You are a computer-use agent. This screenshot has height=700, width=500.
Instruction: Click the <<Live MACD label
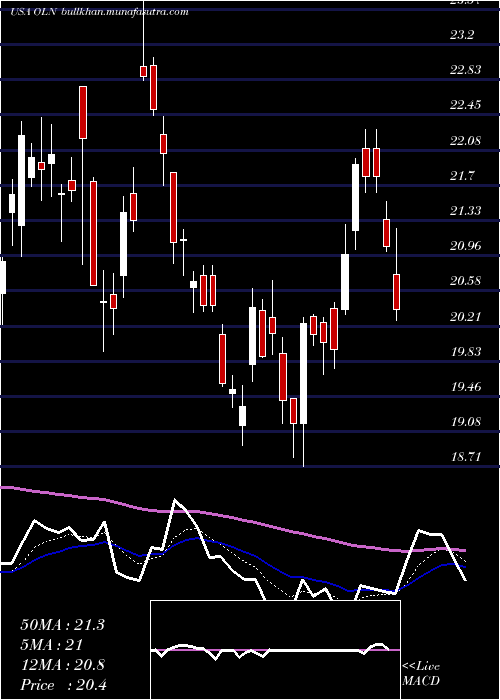(x=421, y=674)
